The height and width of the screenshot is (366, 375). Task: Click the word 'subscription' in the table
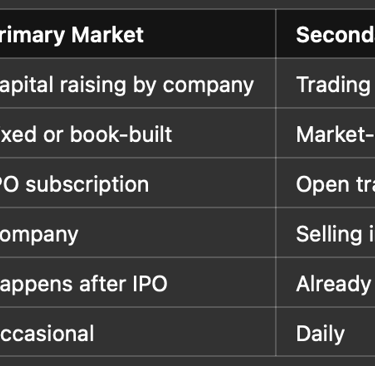click(87, 185)
